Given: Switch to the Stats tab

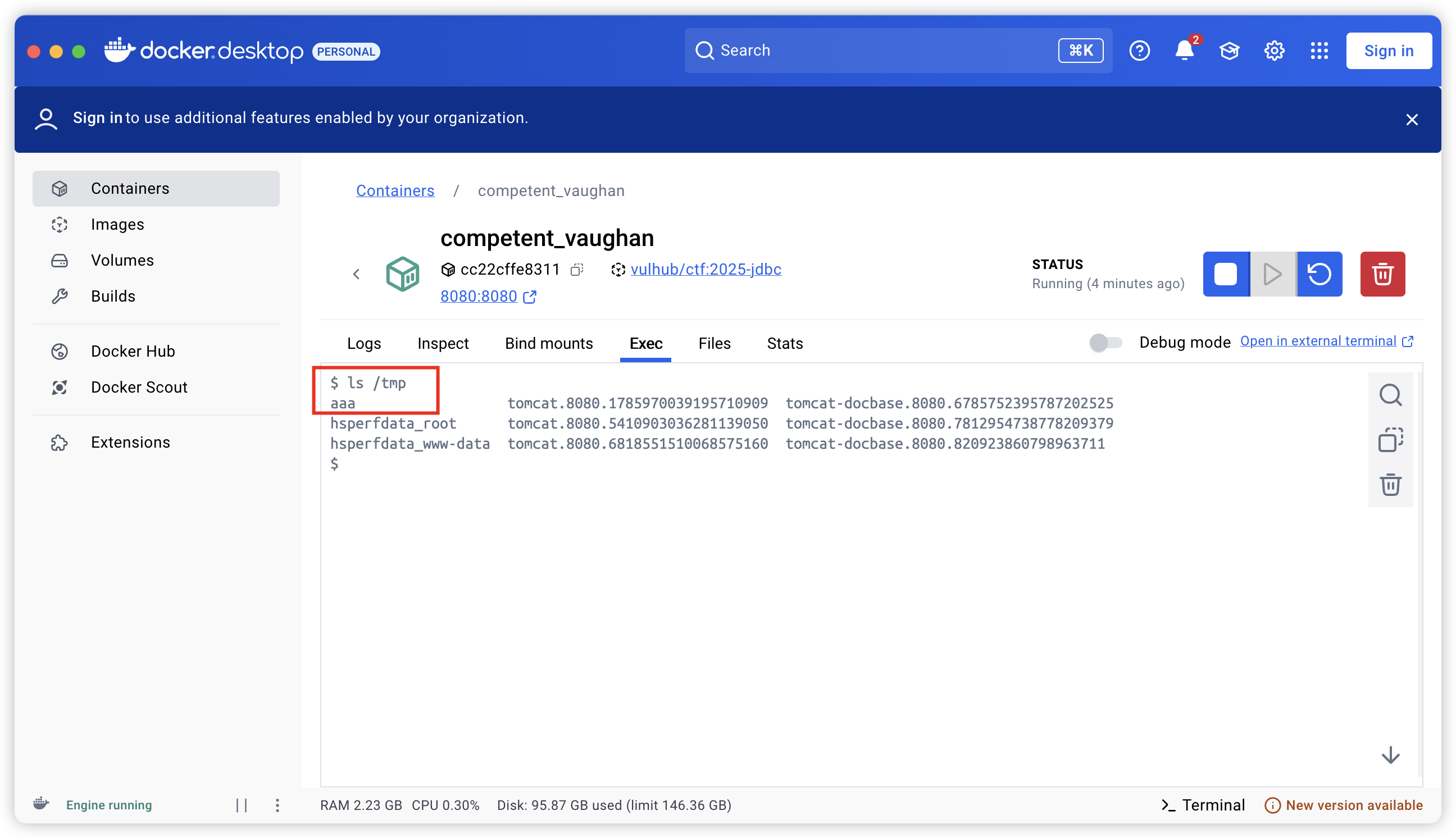Looking at the screenshot, I should (x=784, y=344).
